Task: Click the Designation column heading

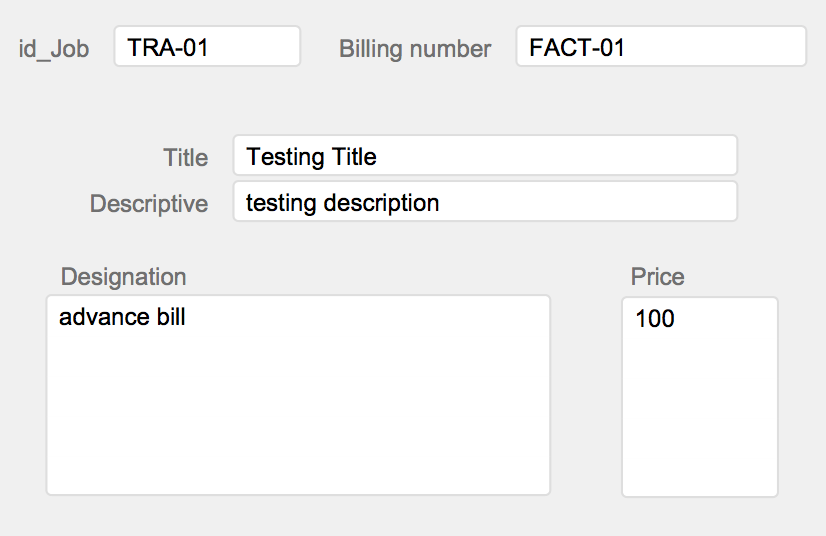Action: [123, 277]
